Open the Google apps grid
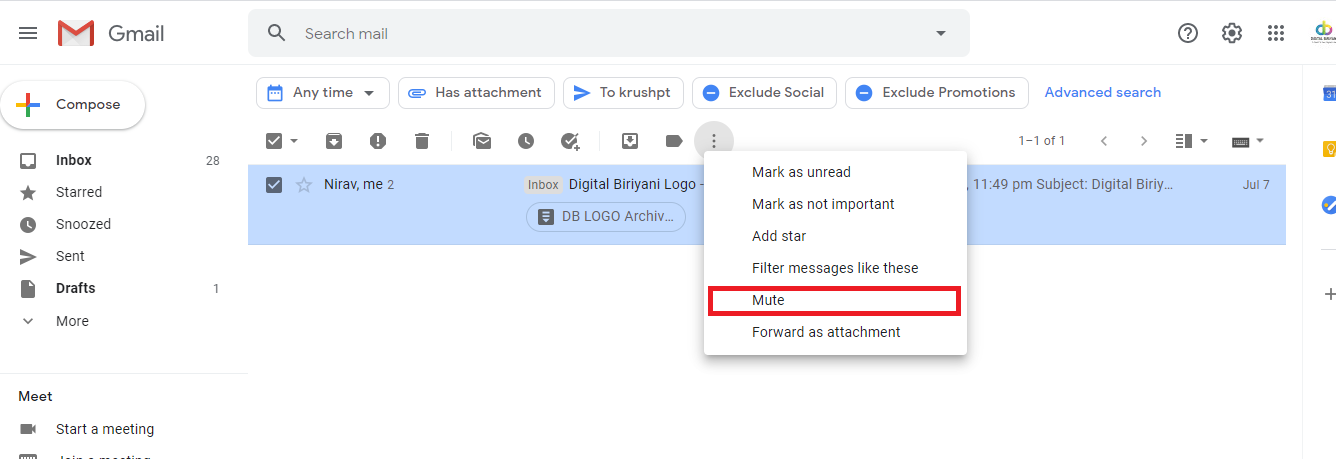This screenshot has width=1336, height=459. pyautogui.click(x=1276, y=33)
